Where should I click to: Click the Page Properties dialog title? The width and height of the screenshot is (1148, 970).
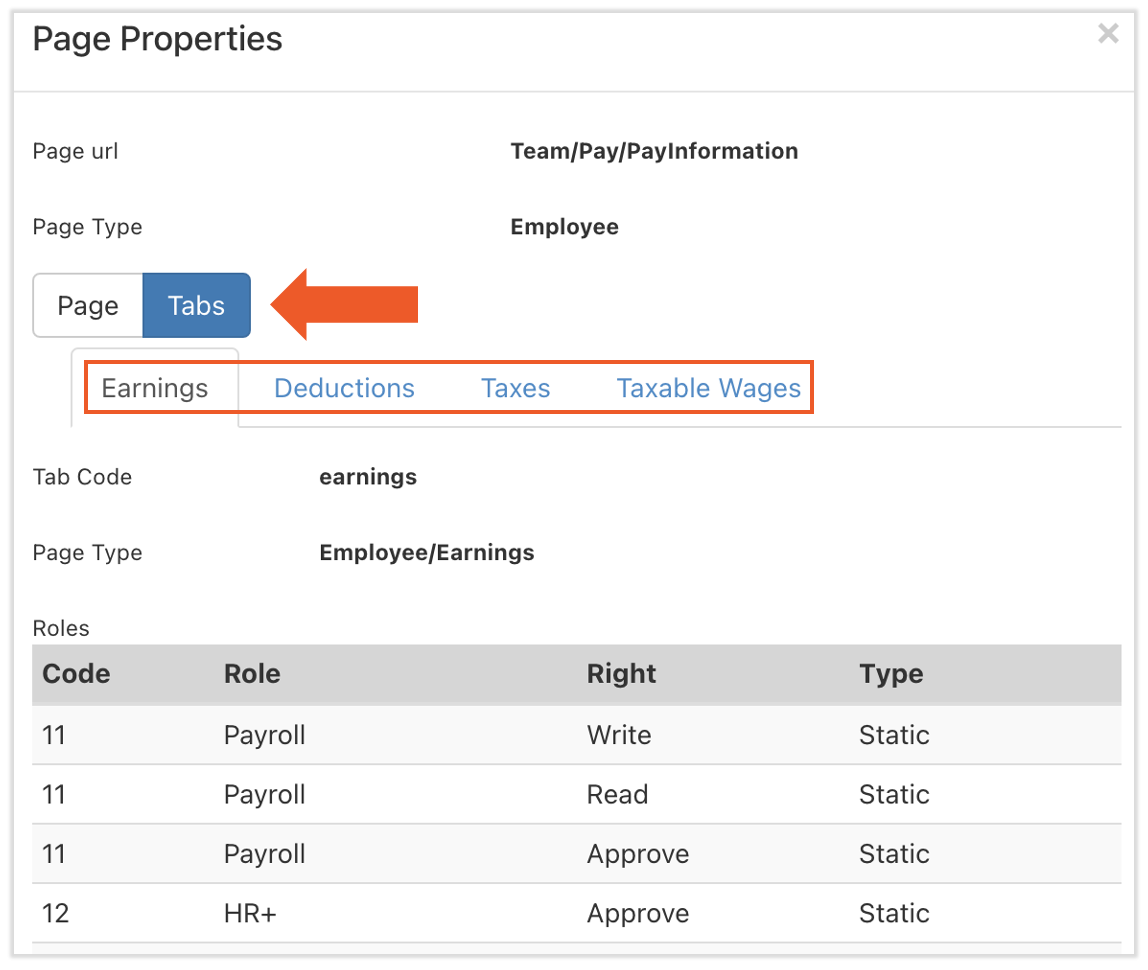click(x=157, y=39)
